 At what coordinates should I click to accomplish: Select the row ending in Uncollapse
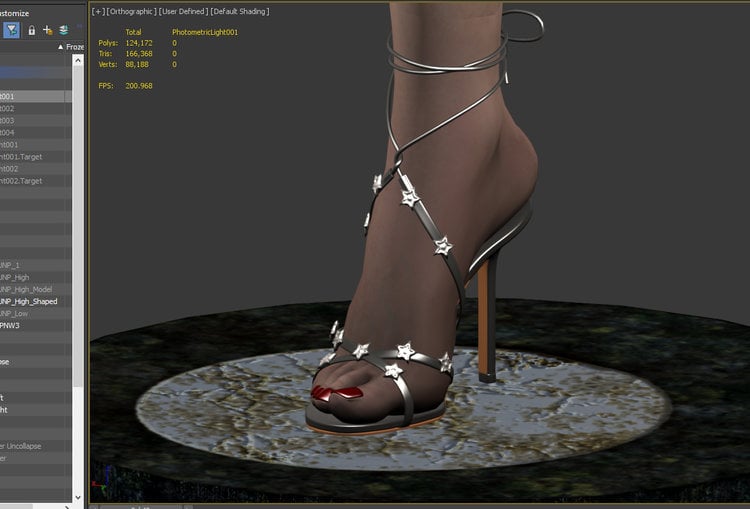(x=36, y=446)
